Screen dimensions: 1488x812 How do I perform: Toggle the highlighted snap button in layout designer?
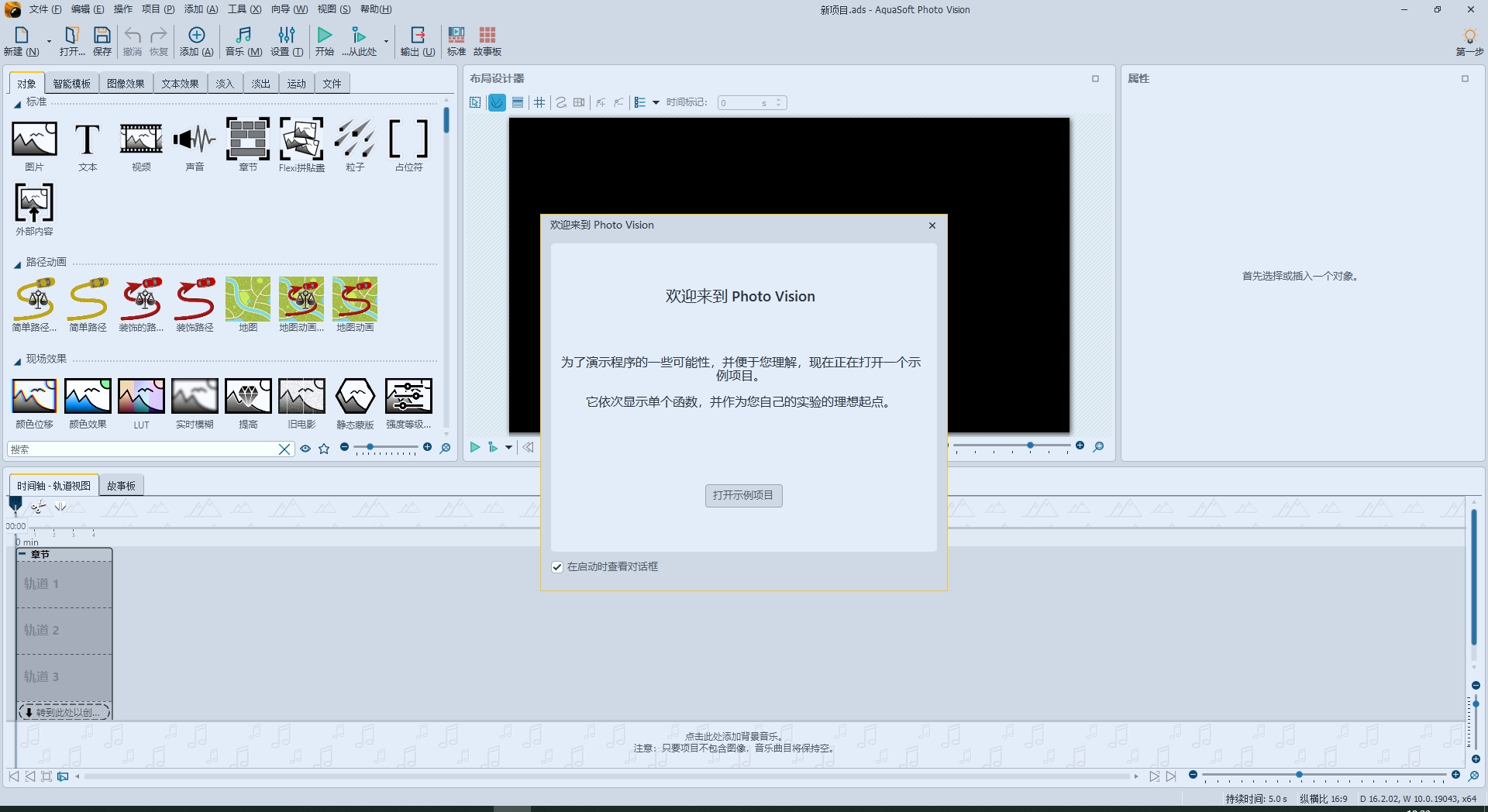click(x=497, y=102)
